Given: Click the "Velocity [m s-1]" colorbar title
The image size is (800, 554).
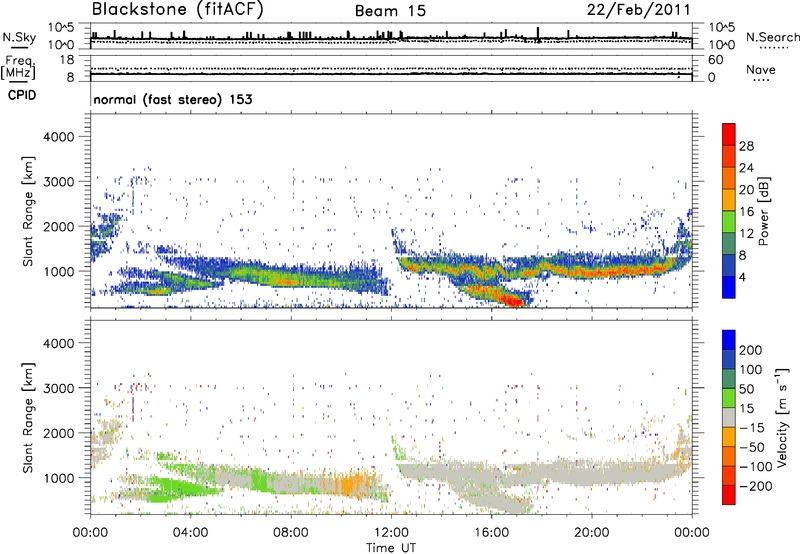Looking at the screenshot, I should tap(783, 417).
